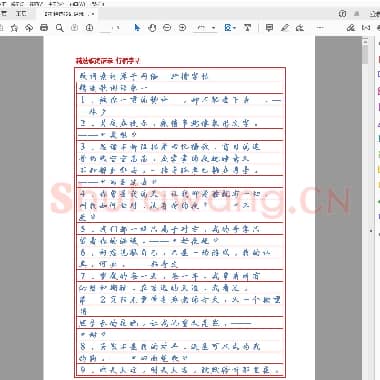Click the page number field

(x=106, y=28)
